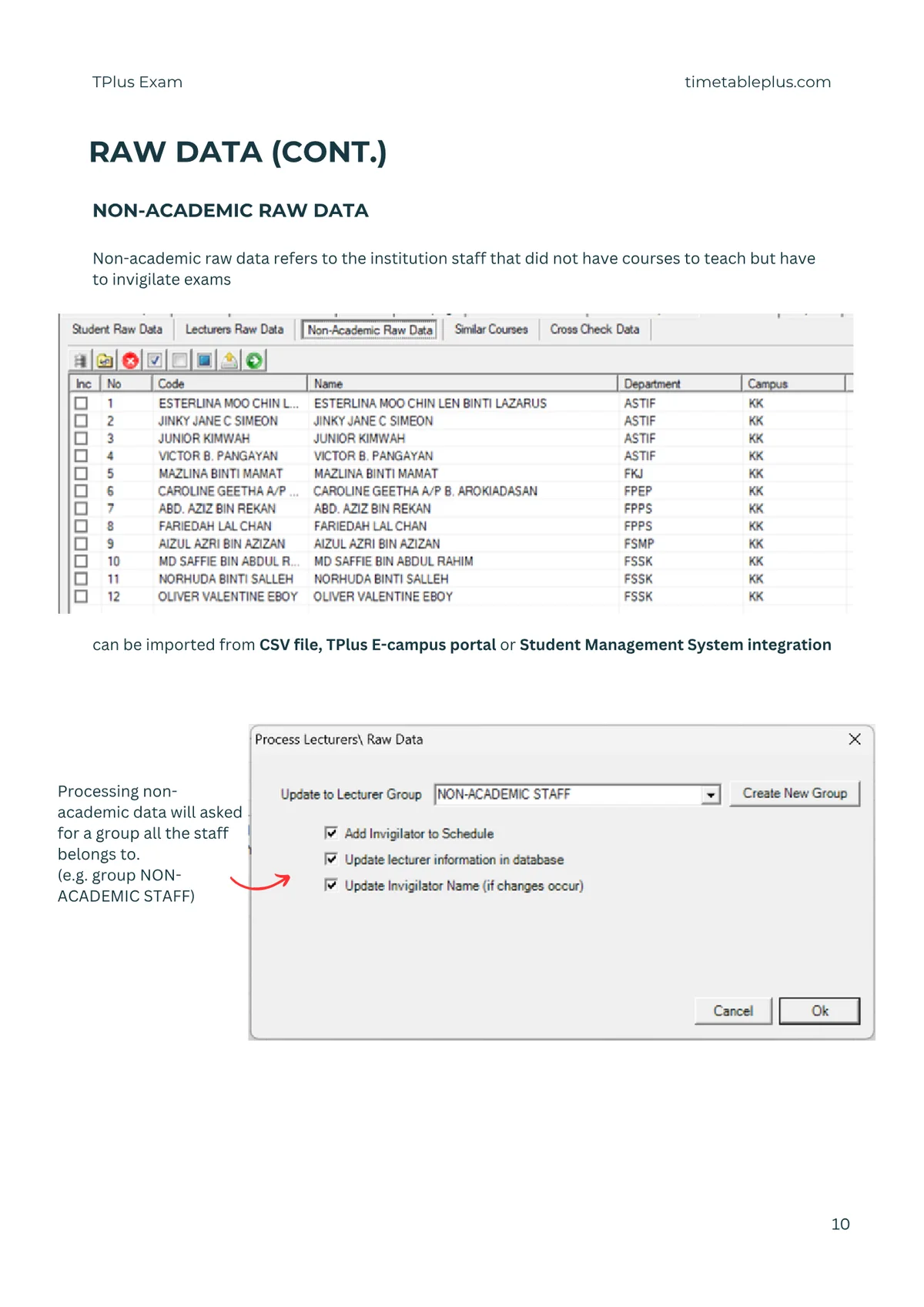Click the blue checkmark check-all icon
Screen dimensions: 924x1307
pos(155,360)
